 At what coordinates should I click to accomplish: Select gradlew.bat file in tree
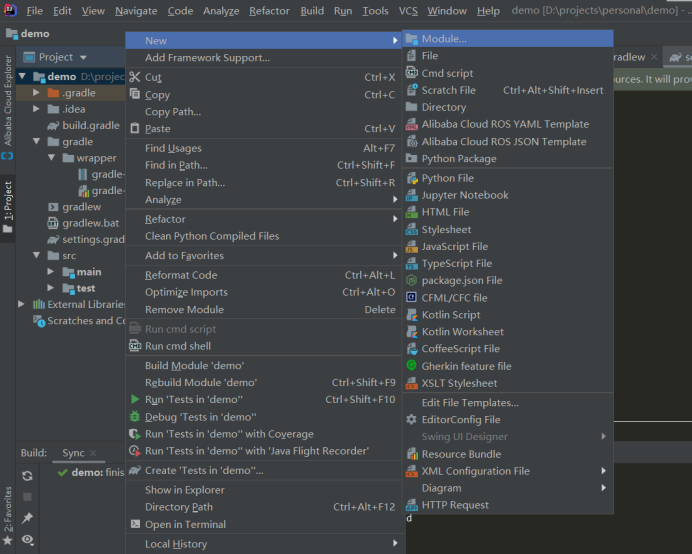pos(90,223)
